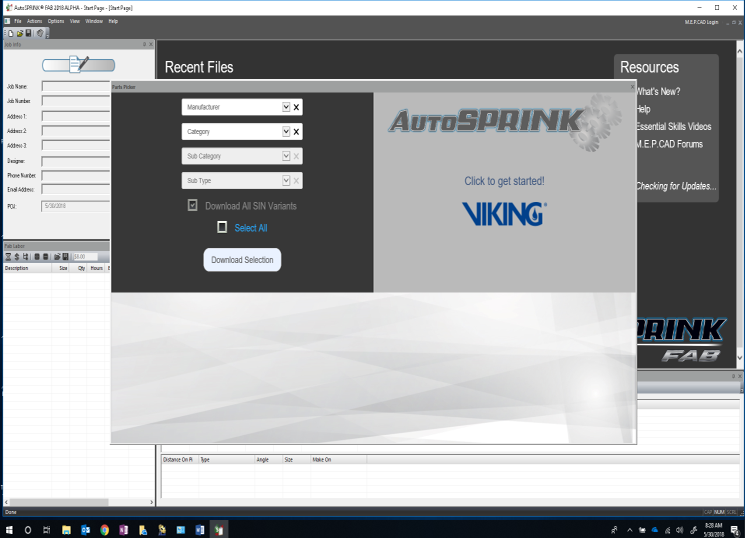The height and width of the screenshot is (538, 745).
Task: Click the Hours column header in Fab Labor
Action: (96, 269)
